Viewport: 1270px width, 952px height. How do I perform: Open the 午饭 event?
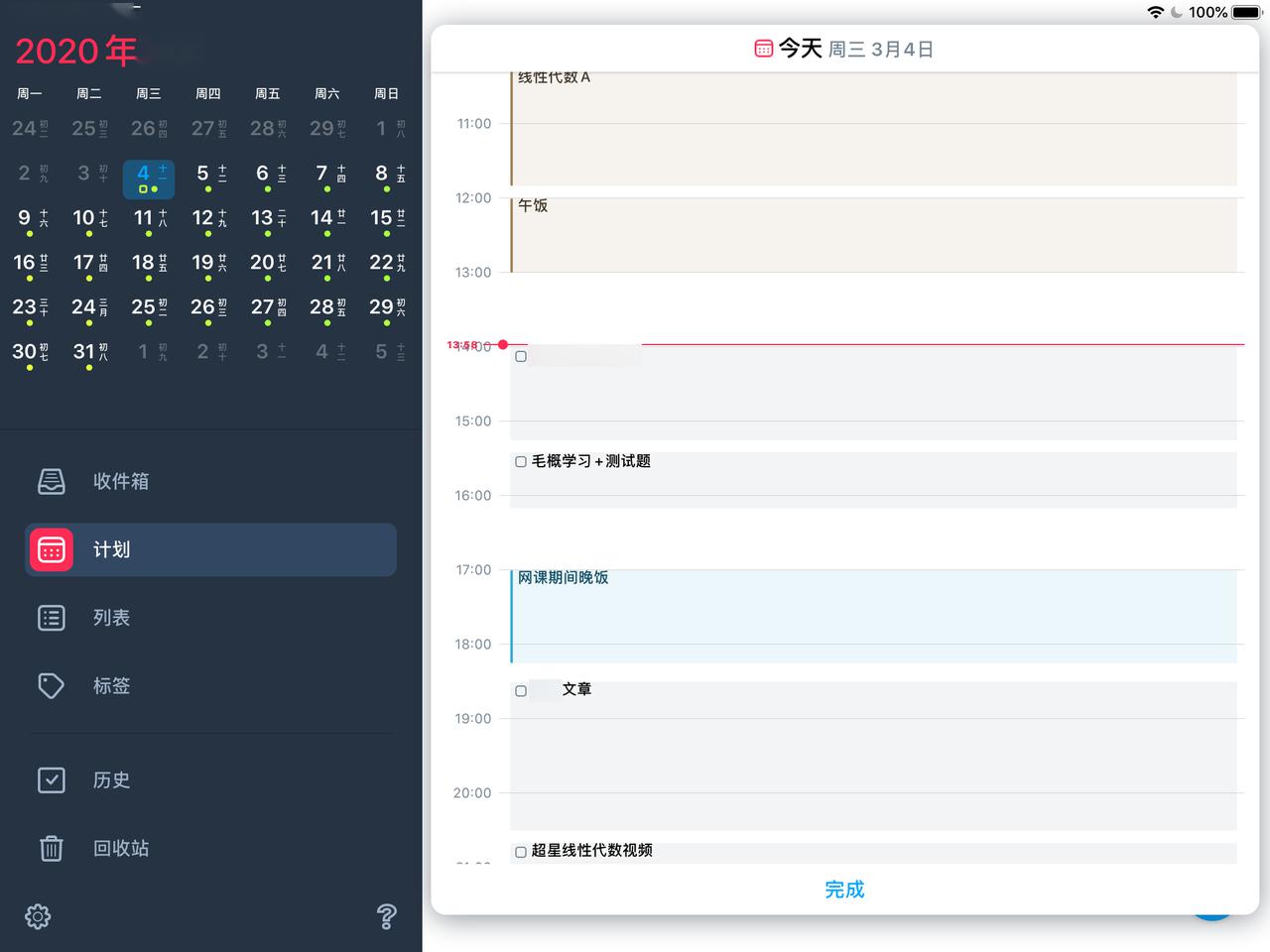[873, 234]
